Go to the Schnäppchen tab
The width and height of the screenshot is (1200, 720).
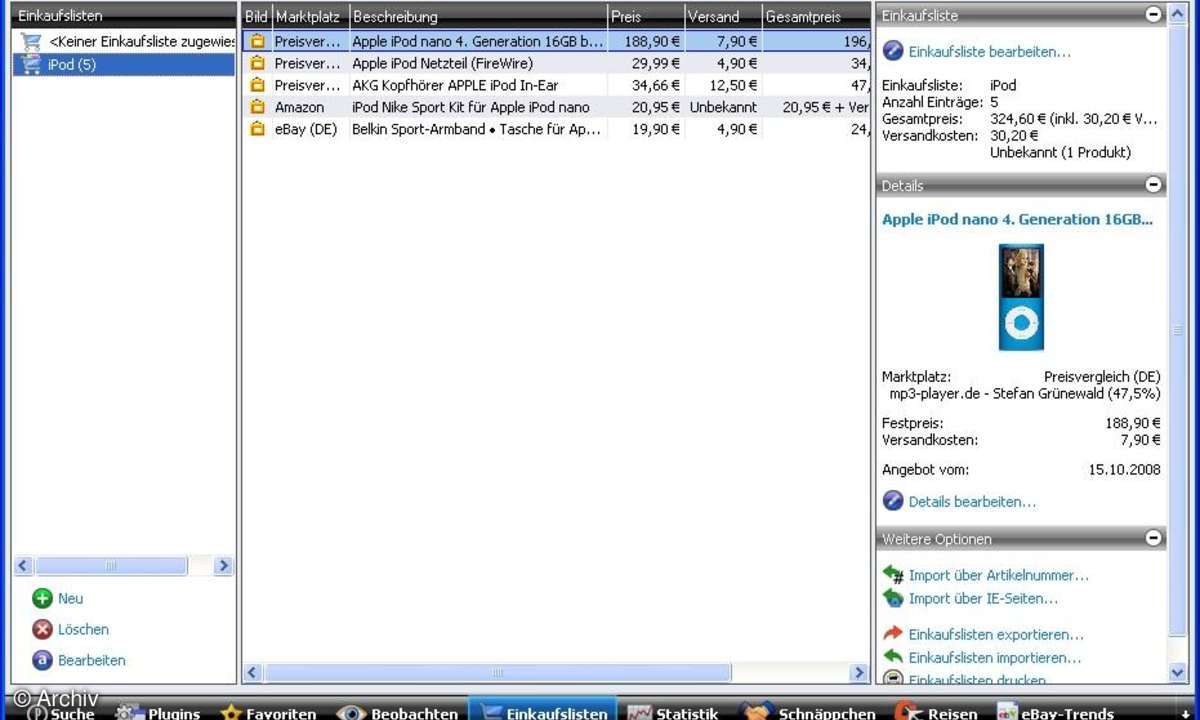pyautogui.click(x=808, y=712)
